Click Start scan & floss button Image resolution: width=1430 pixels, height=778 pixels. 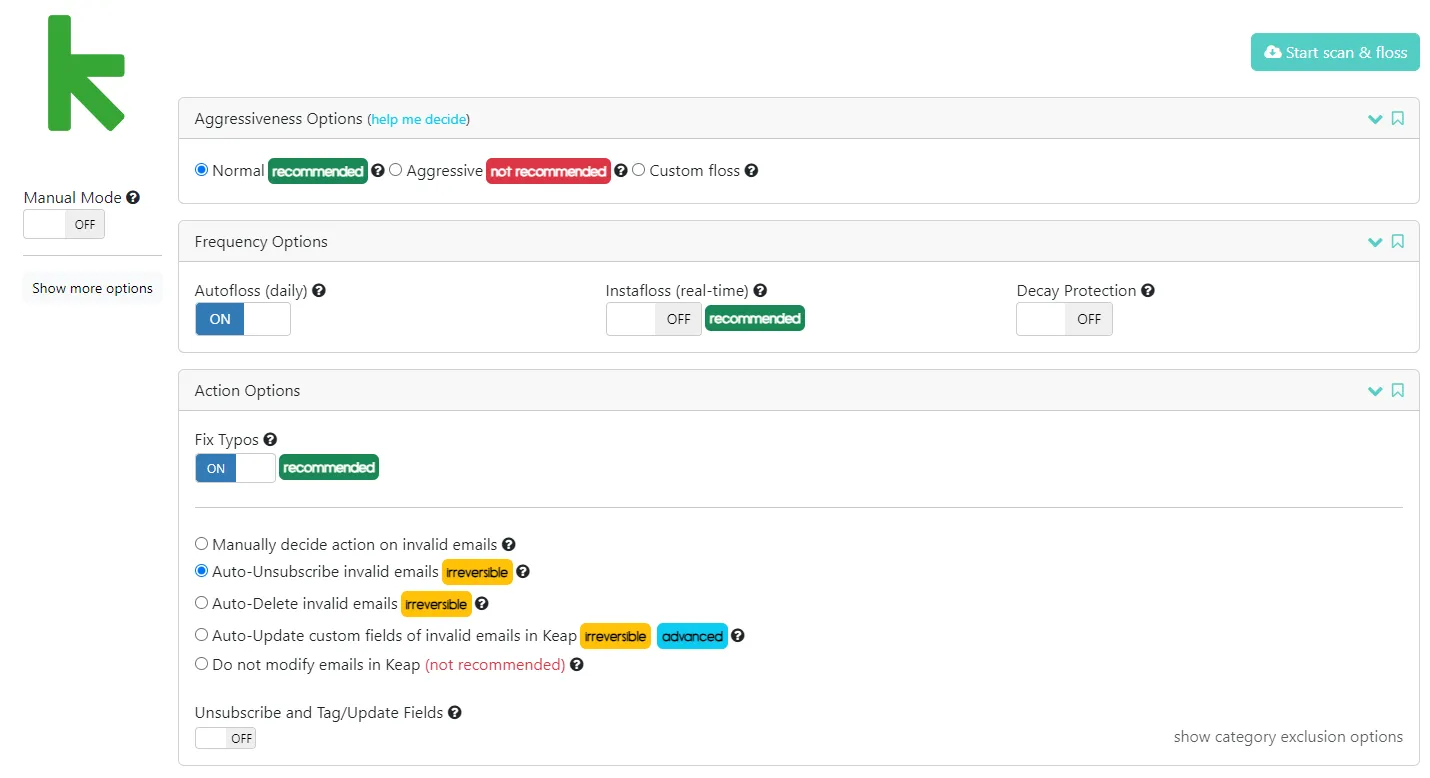click(x=1335, y=52)
